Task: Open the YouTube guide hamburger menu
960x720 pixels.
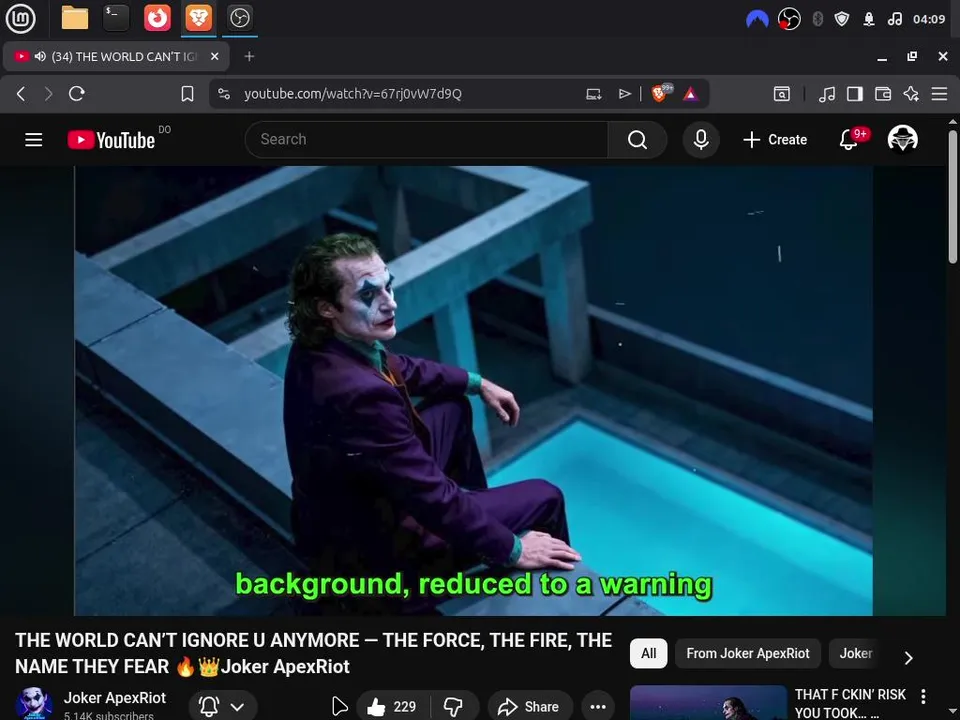Action: click(x=34, y=140)
